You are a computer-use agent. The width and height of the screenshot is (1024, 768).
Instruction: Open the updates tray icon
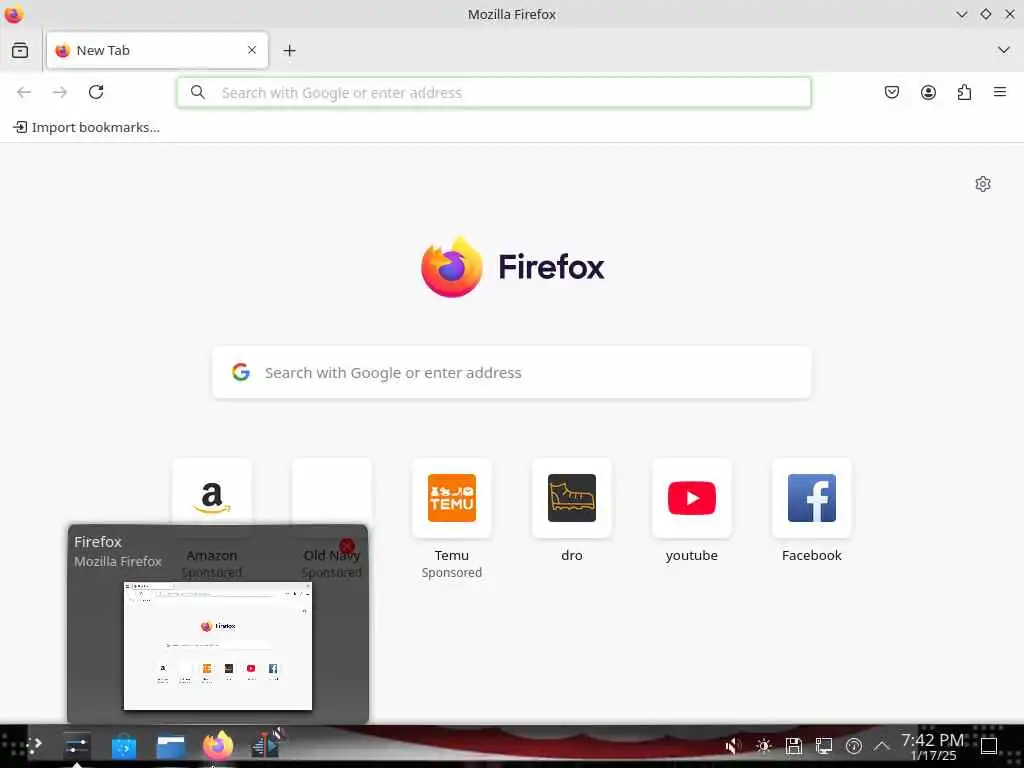point(854,745)
